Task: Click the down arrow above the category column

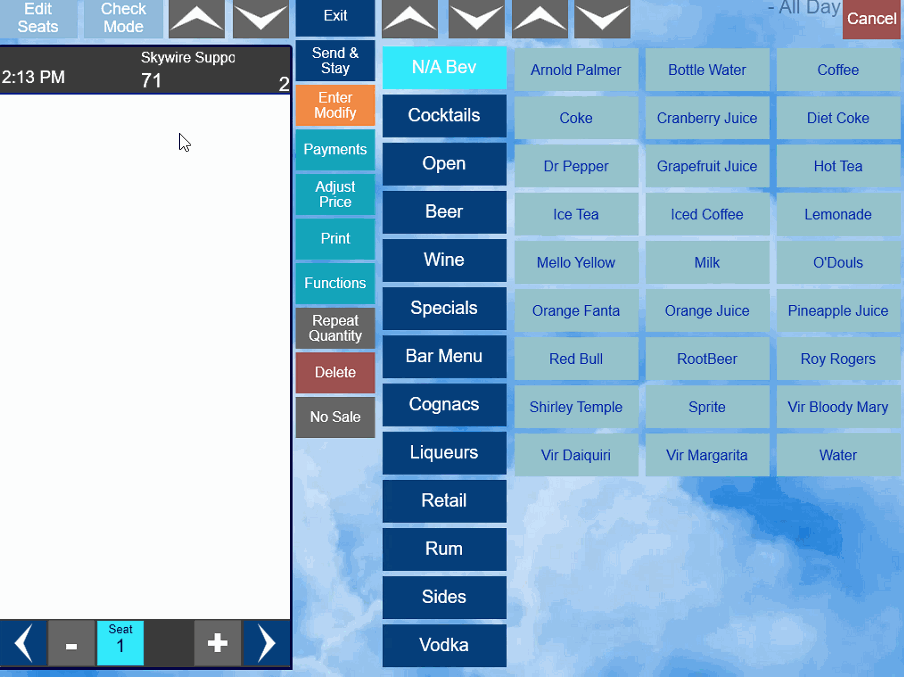Action: [x=476, y=18]
